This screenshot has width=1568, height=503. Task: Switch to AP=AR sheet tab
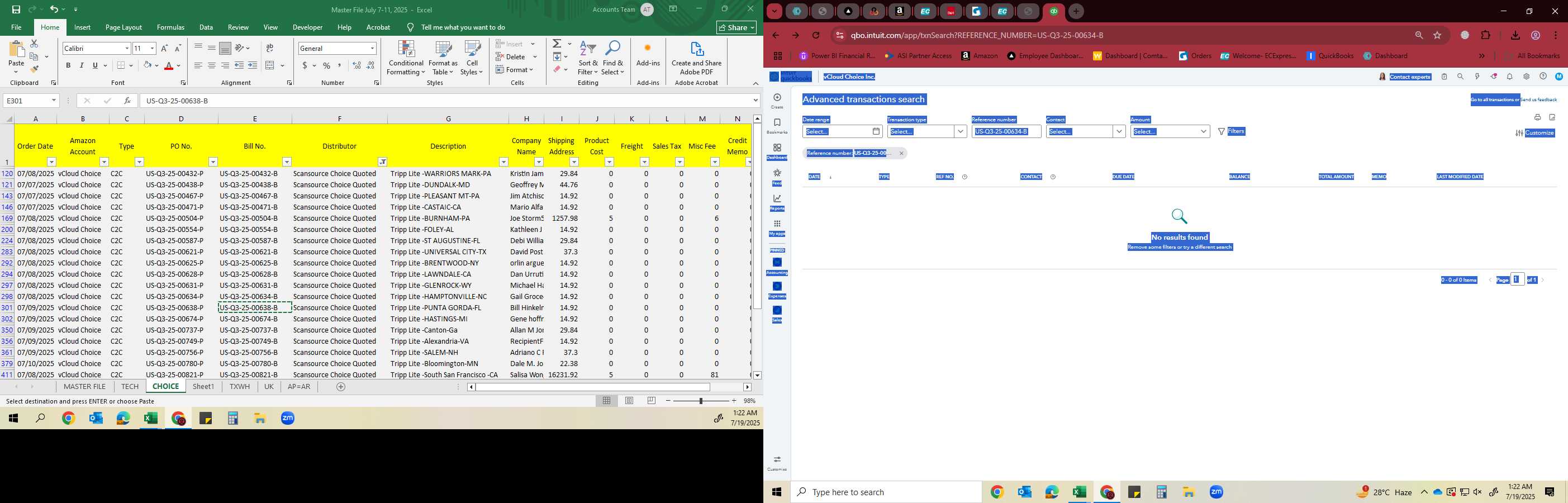coord(299,387)
